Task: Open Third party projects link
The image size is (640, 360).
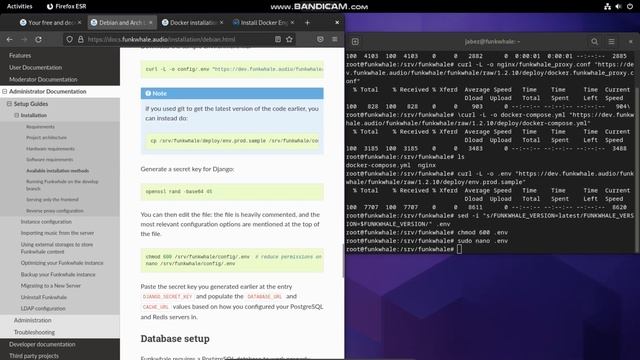Action: (34, 356)
